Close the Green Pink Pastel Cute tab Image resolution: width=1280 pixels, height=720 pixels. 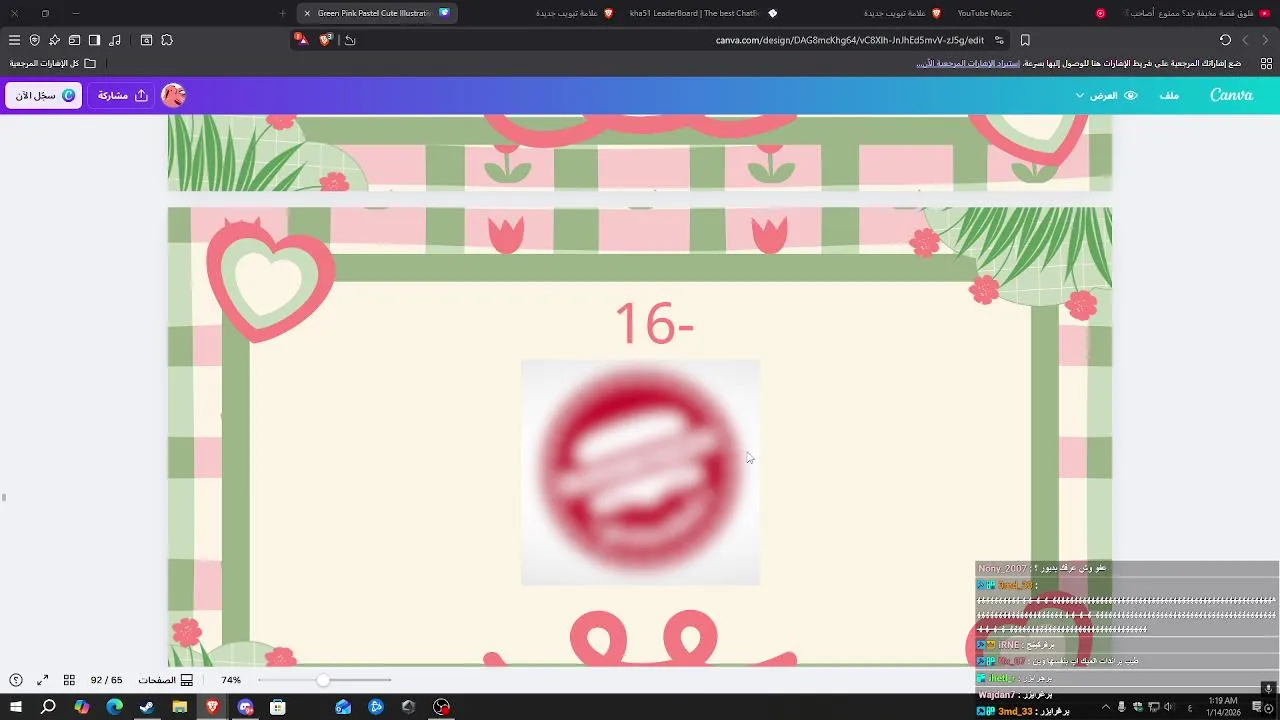307,13
